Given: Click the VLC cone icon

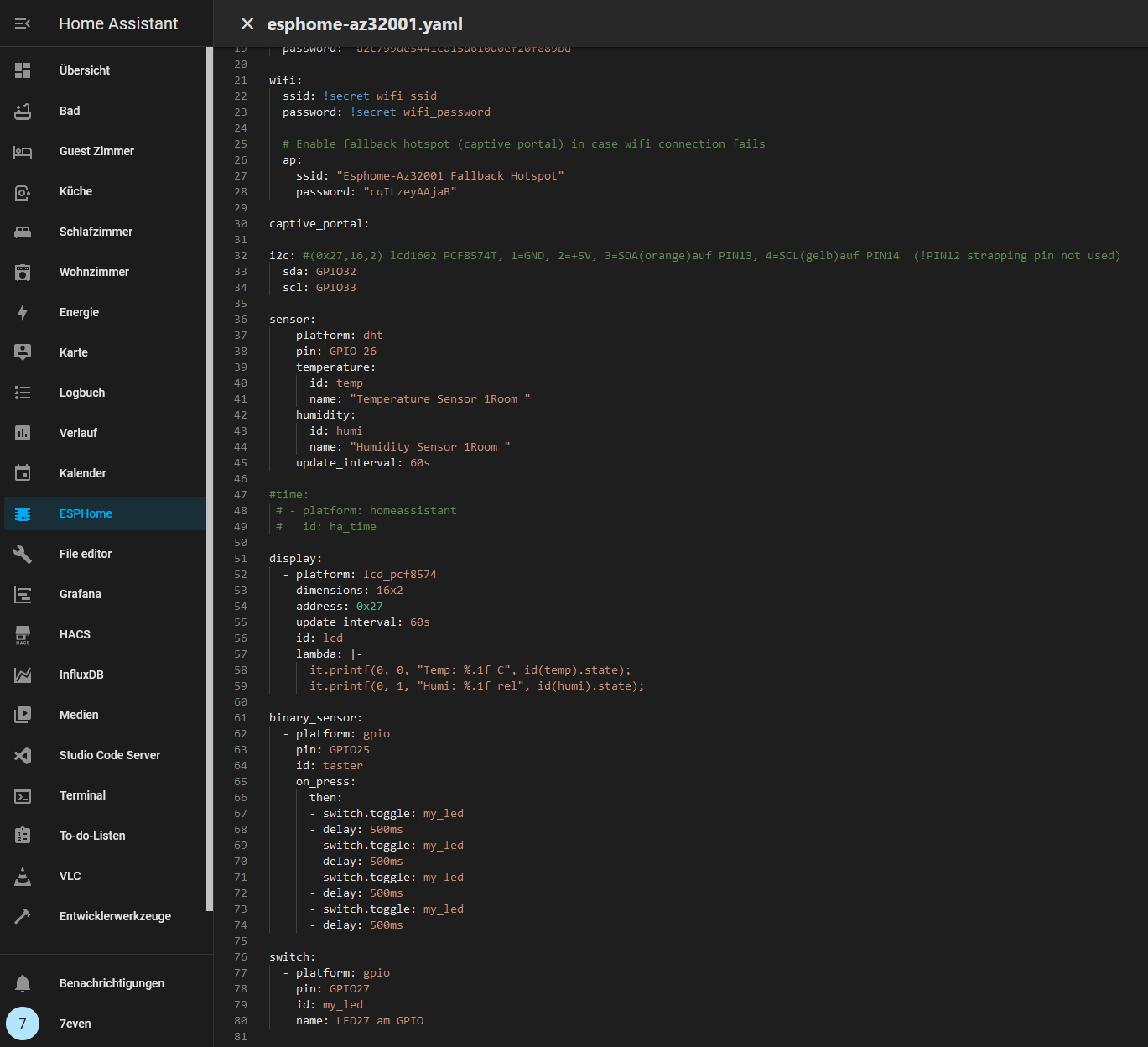Looking at the screenshot, I should (x=23, y=876).
